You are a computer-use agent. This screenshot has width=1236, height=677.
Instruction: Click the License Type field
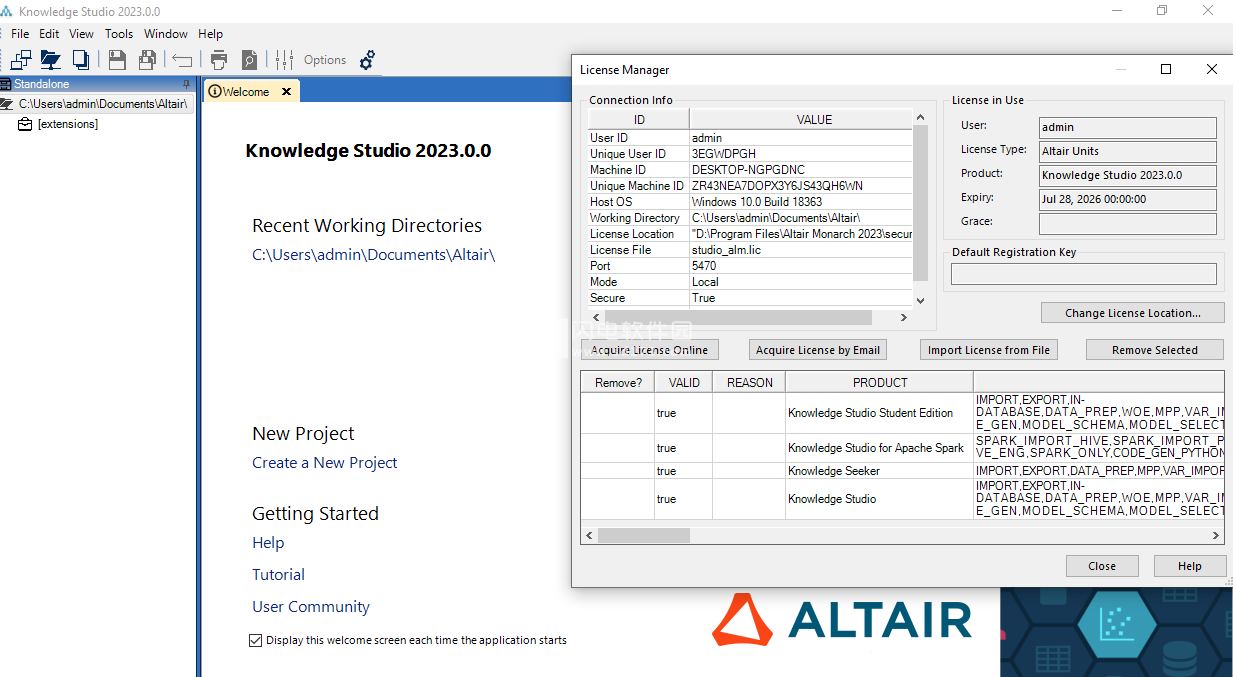pos(1128,151)
